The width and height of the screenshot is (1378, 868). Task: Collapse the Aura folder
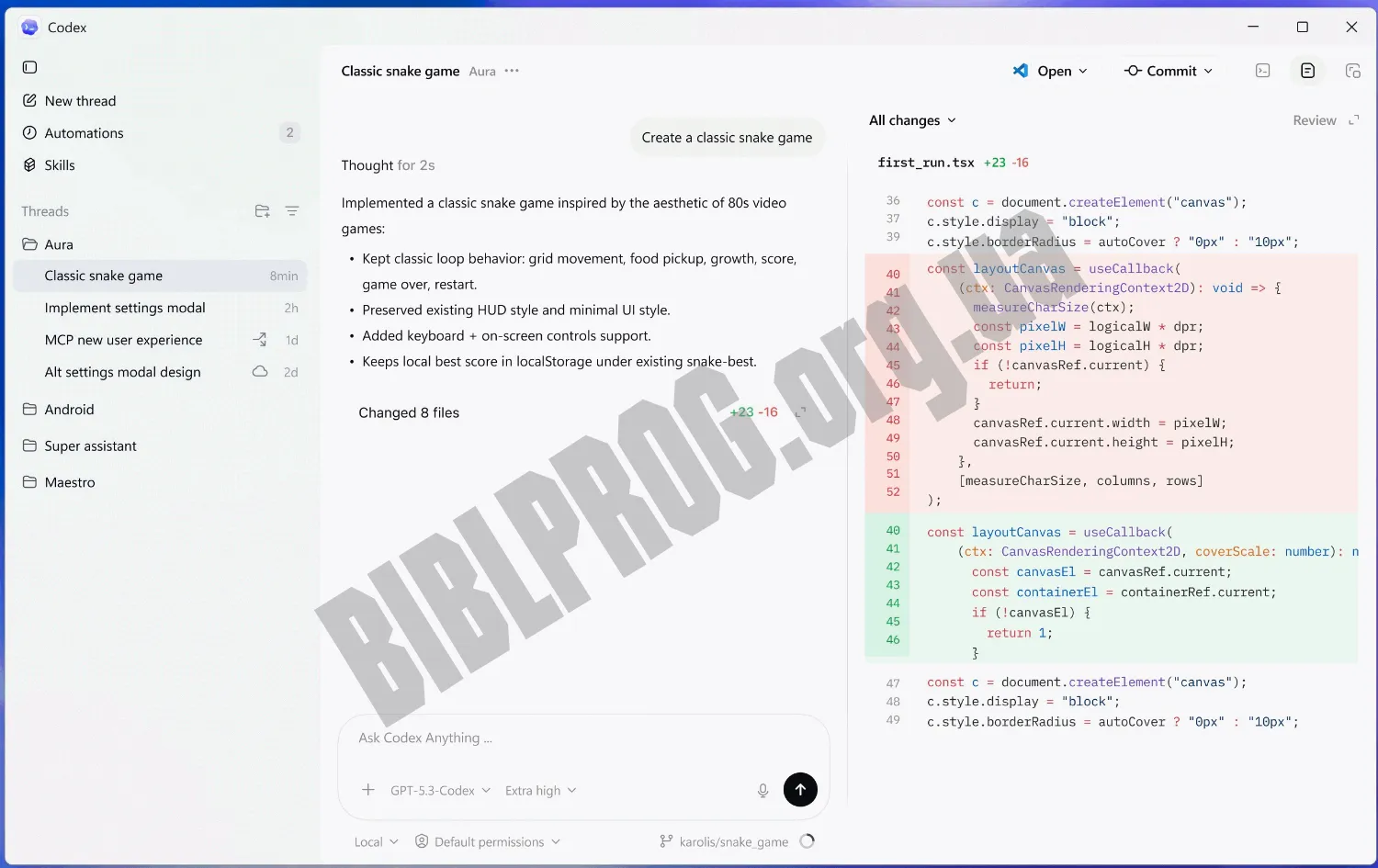click(x=48, y=244)
